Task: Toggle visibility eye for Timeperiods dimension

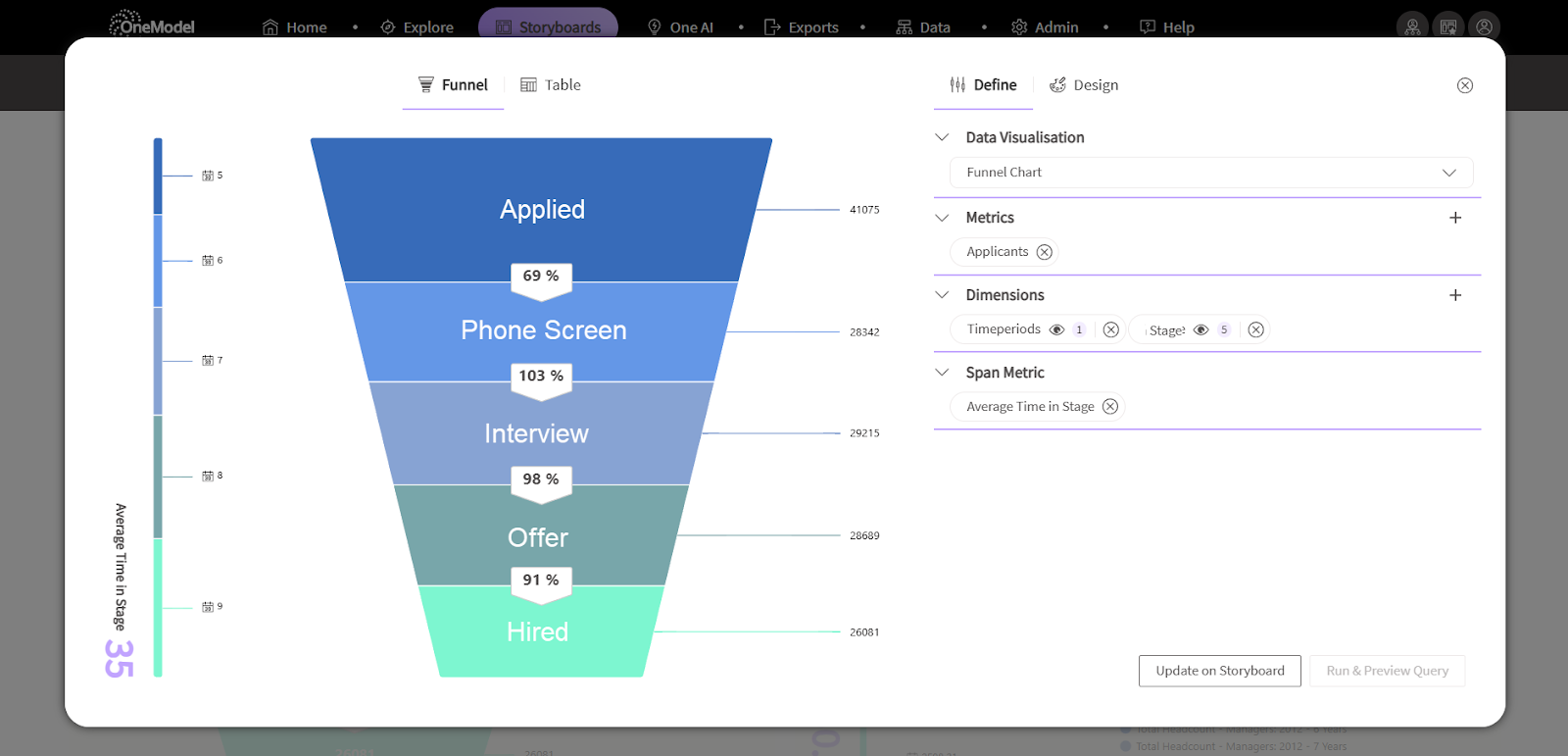Action: point(1056,329)
